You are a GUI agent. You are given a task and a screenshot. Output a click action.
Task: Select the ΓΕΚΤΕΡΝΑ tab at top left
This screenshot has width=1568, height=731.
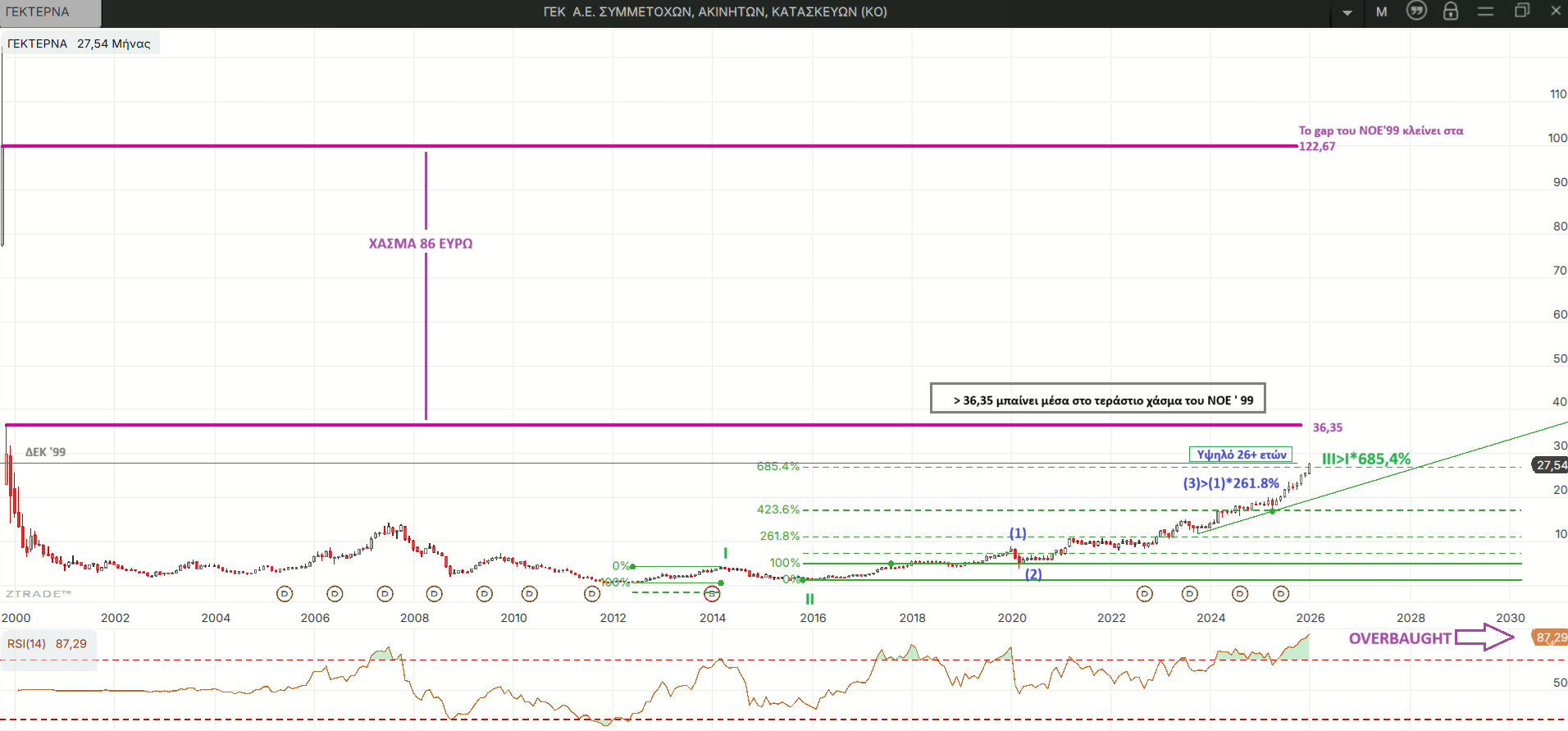tap(49, 12)
